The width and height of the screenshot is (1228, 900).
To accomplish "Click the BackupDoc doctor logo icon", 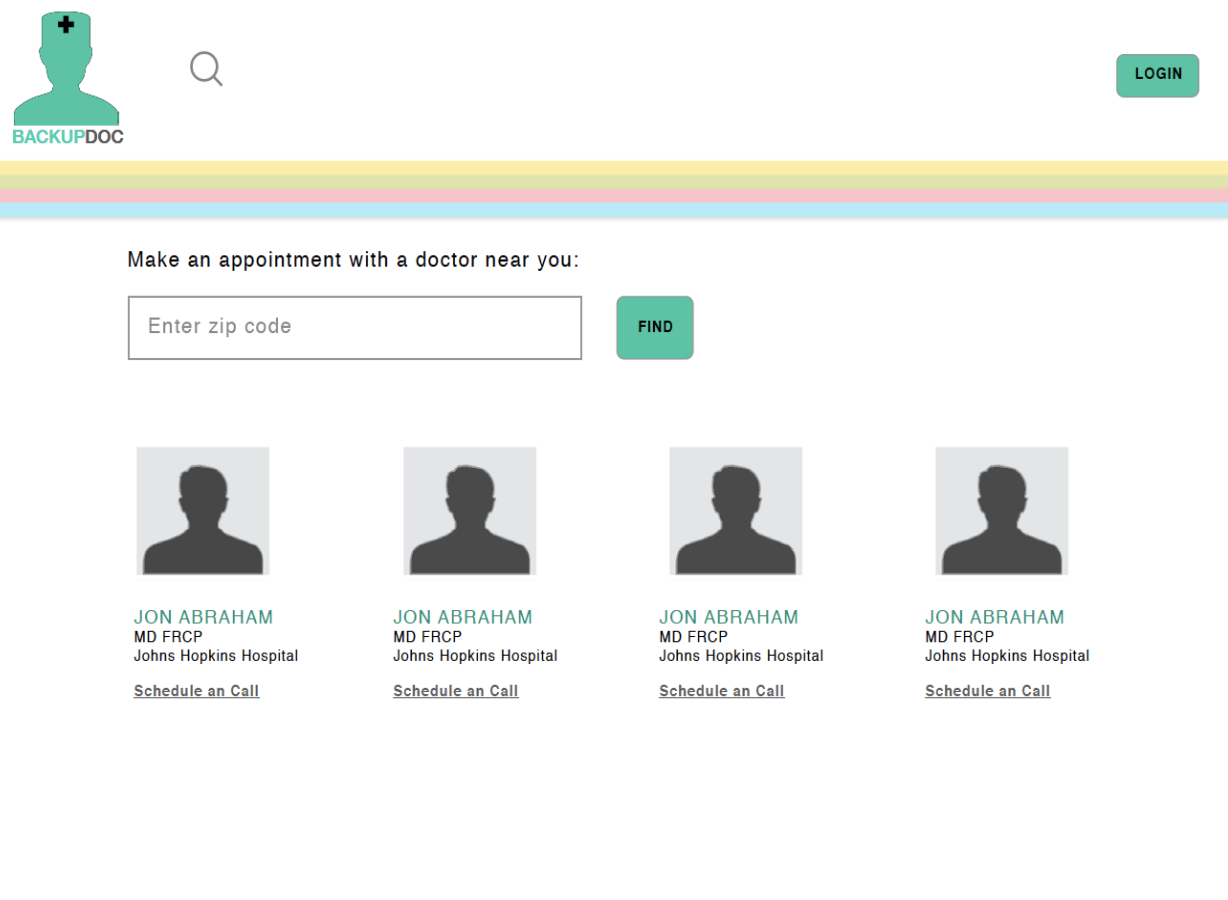I will click(x=66, y=68).
